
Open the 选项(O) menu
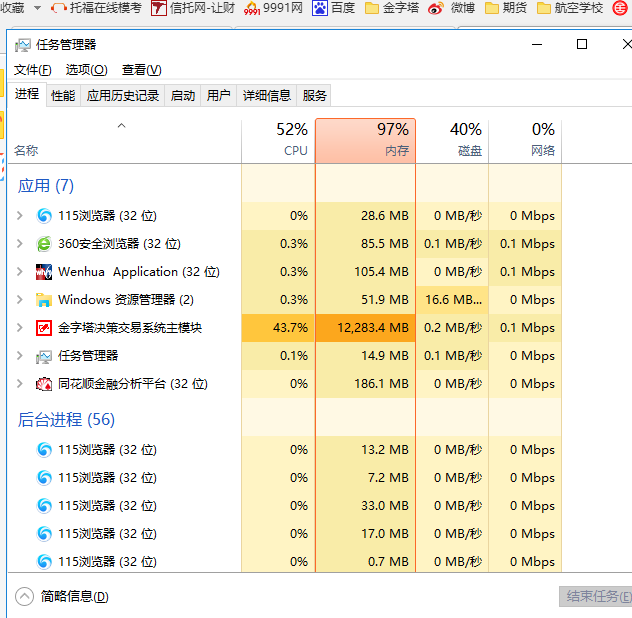[87, 70]
